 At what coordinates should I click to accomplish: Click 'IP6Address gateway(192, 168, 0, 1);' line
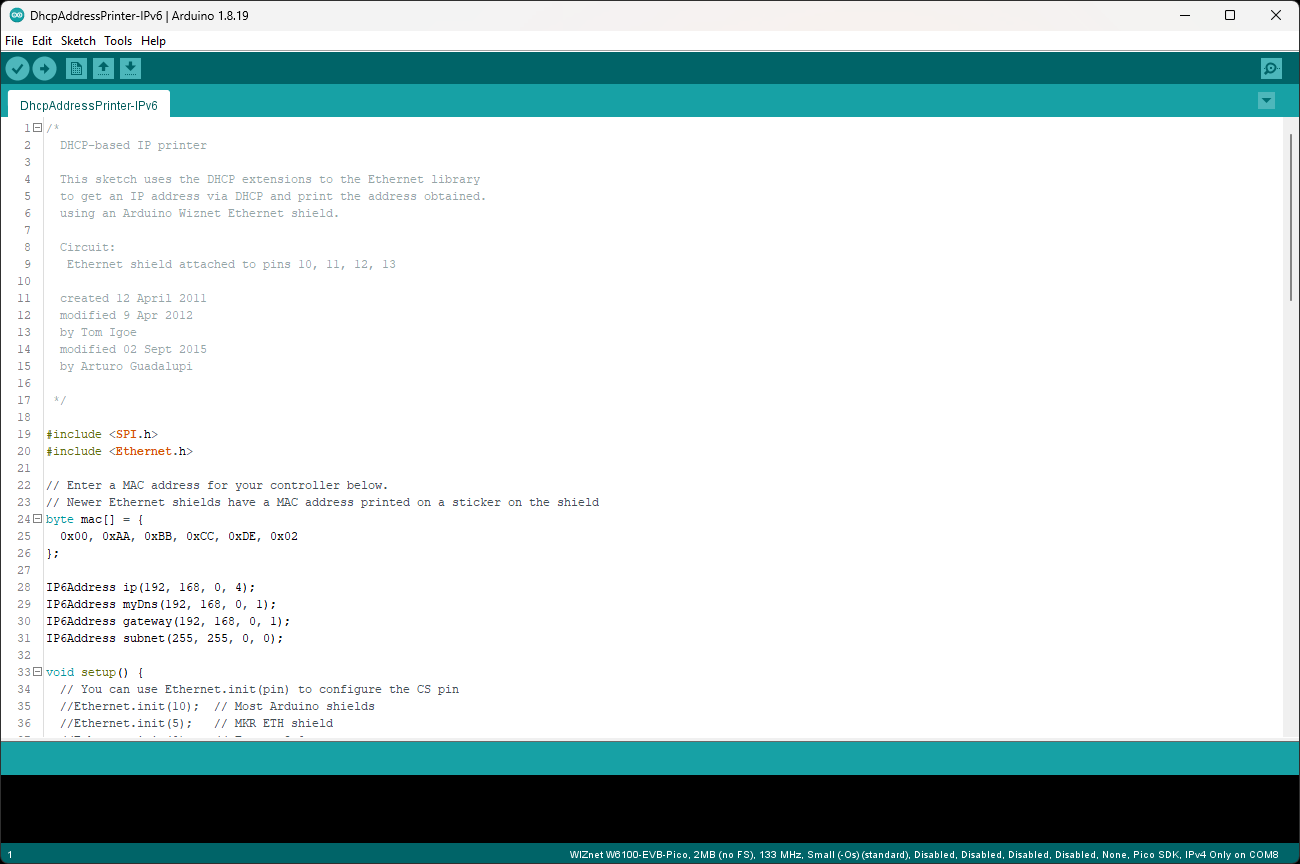coord(169,621)
